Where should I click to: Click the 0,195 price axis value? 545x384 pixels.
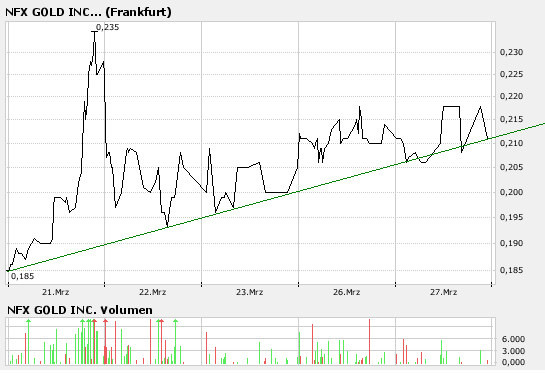511,217
